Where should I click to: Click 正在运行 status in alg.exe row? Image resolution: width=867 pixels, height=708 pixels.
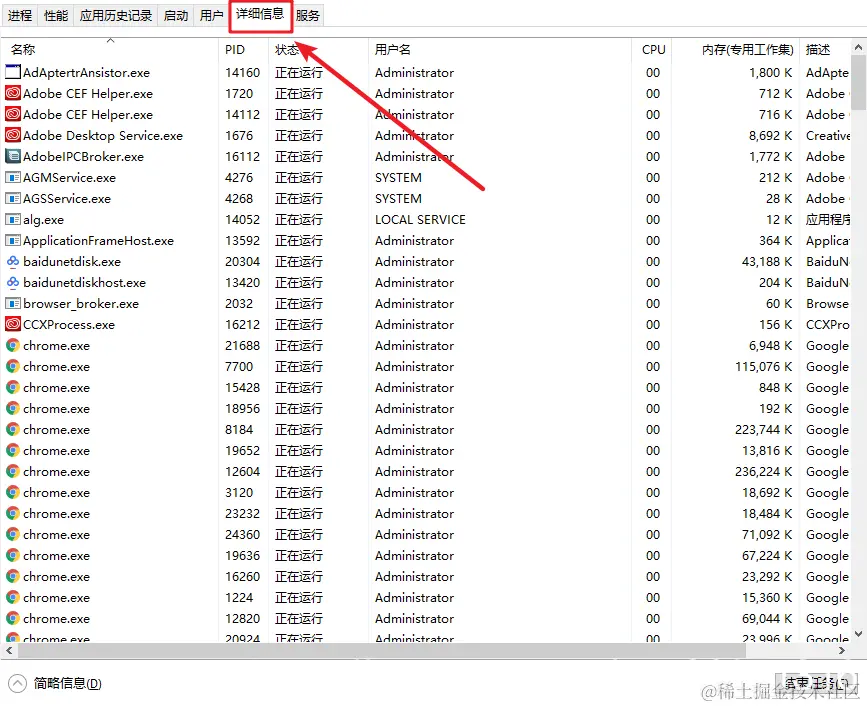tap(299, 220)
